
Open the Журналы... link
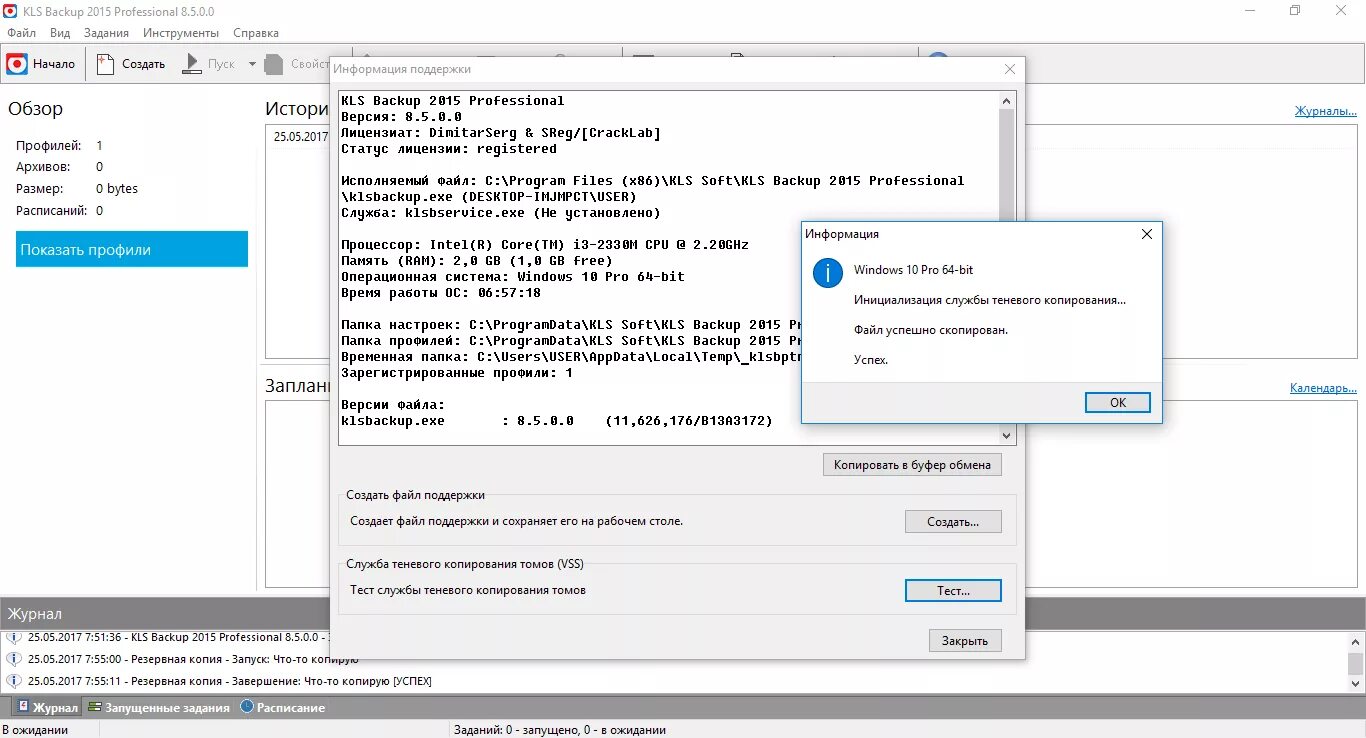pyautogui.click(x=1325, y=111)
